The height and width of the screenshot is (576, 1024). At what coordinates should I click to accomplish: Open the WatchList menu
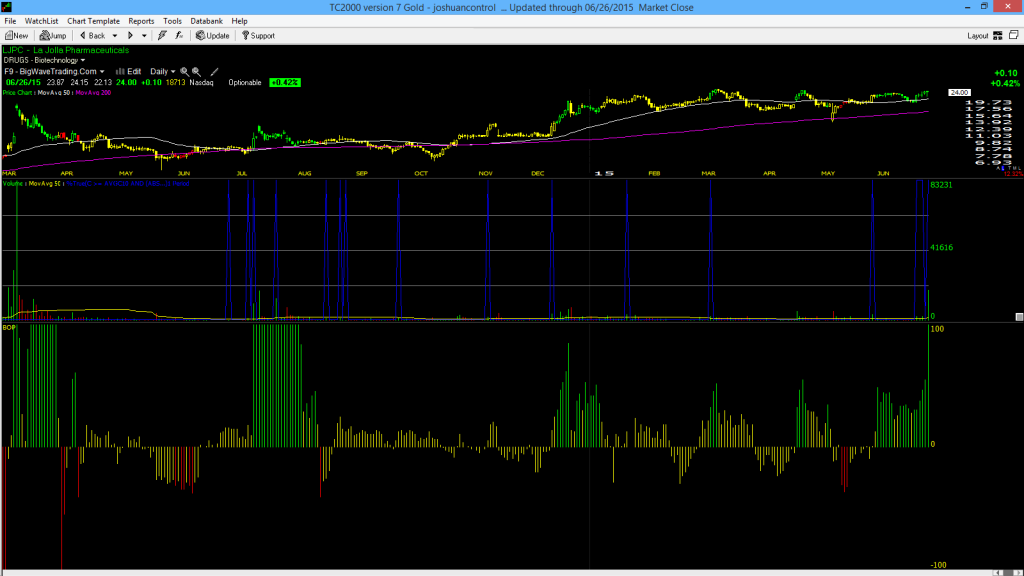pos(41,21)
